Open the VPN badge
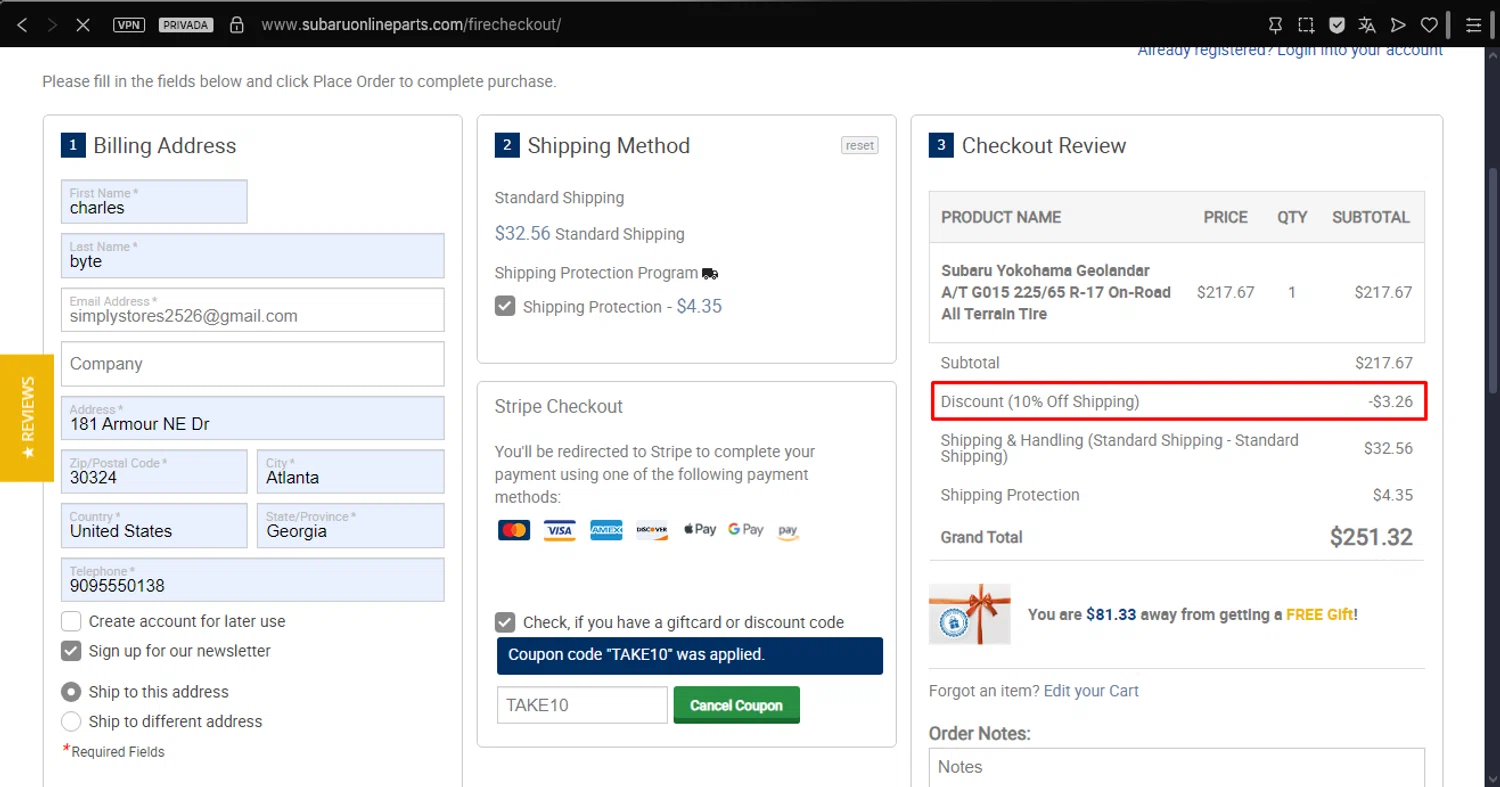 (x=129, y=25)
